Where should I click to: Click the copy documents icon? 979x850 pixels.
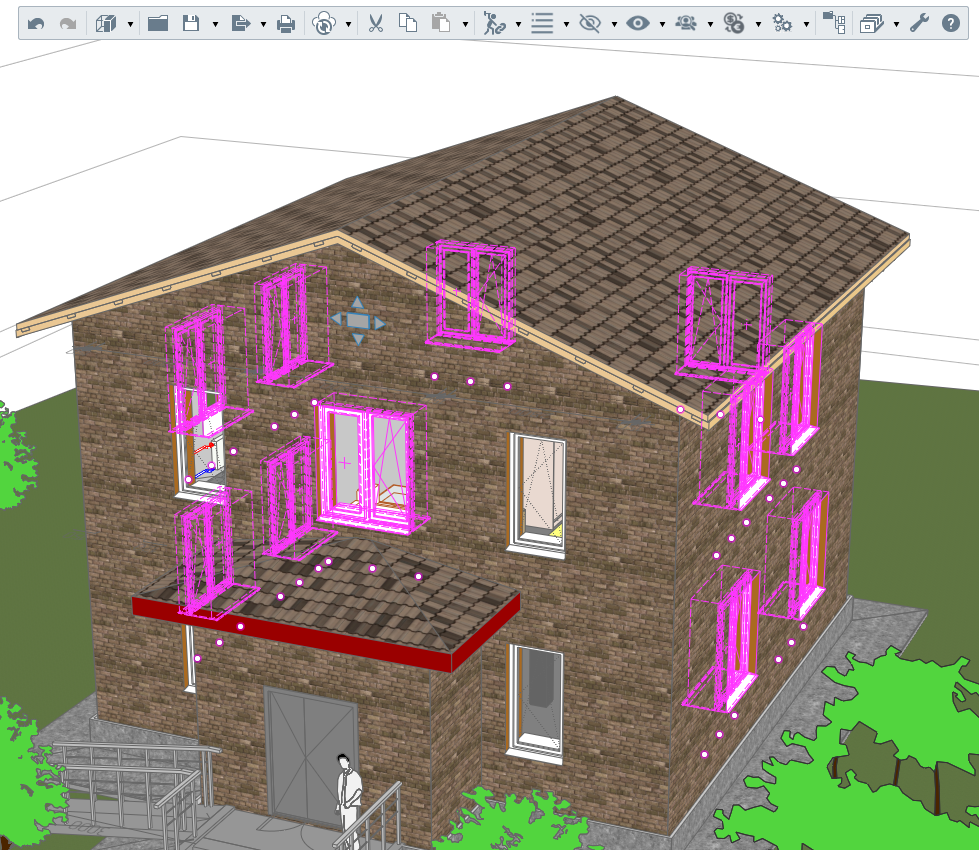[x=408, y=23]
